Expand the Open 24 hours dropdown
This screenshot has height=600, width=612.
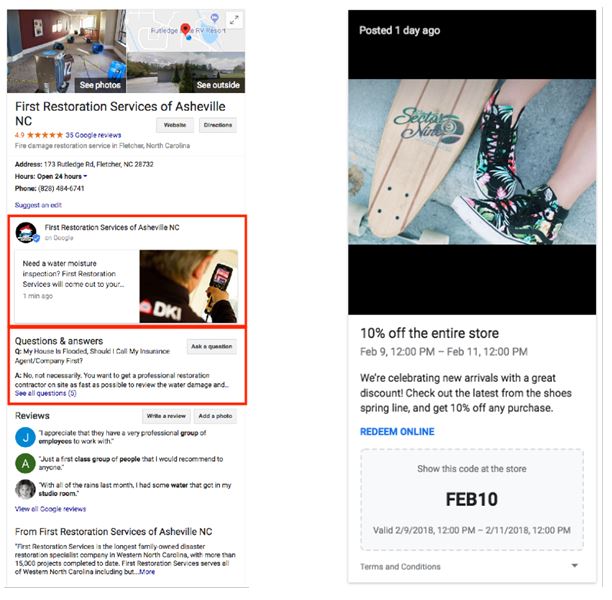(x=85, y=176)
